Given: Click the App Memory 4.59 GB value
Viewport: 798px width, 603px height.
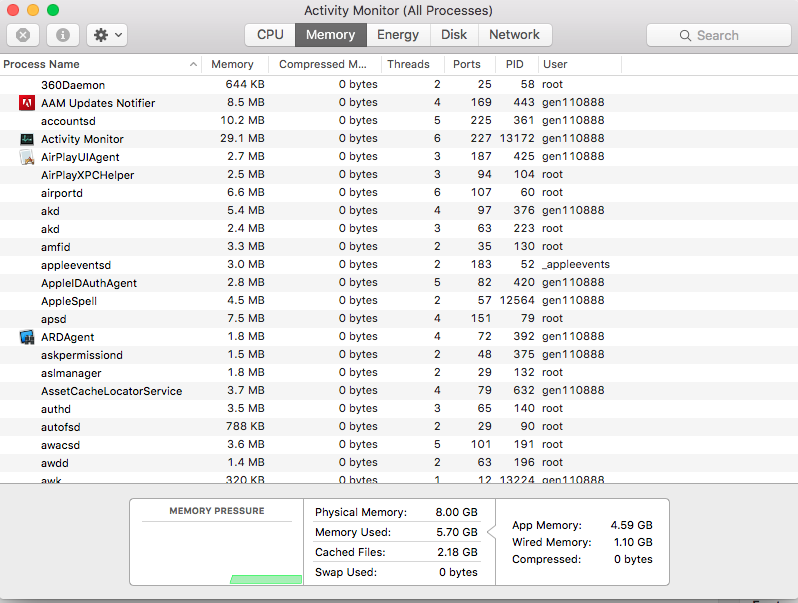Looking at the screenshot, I should click(x=632, y=525).
